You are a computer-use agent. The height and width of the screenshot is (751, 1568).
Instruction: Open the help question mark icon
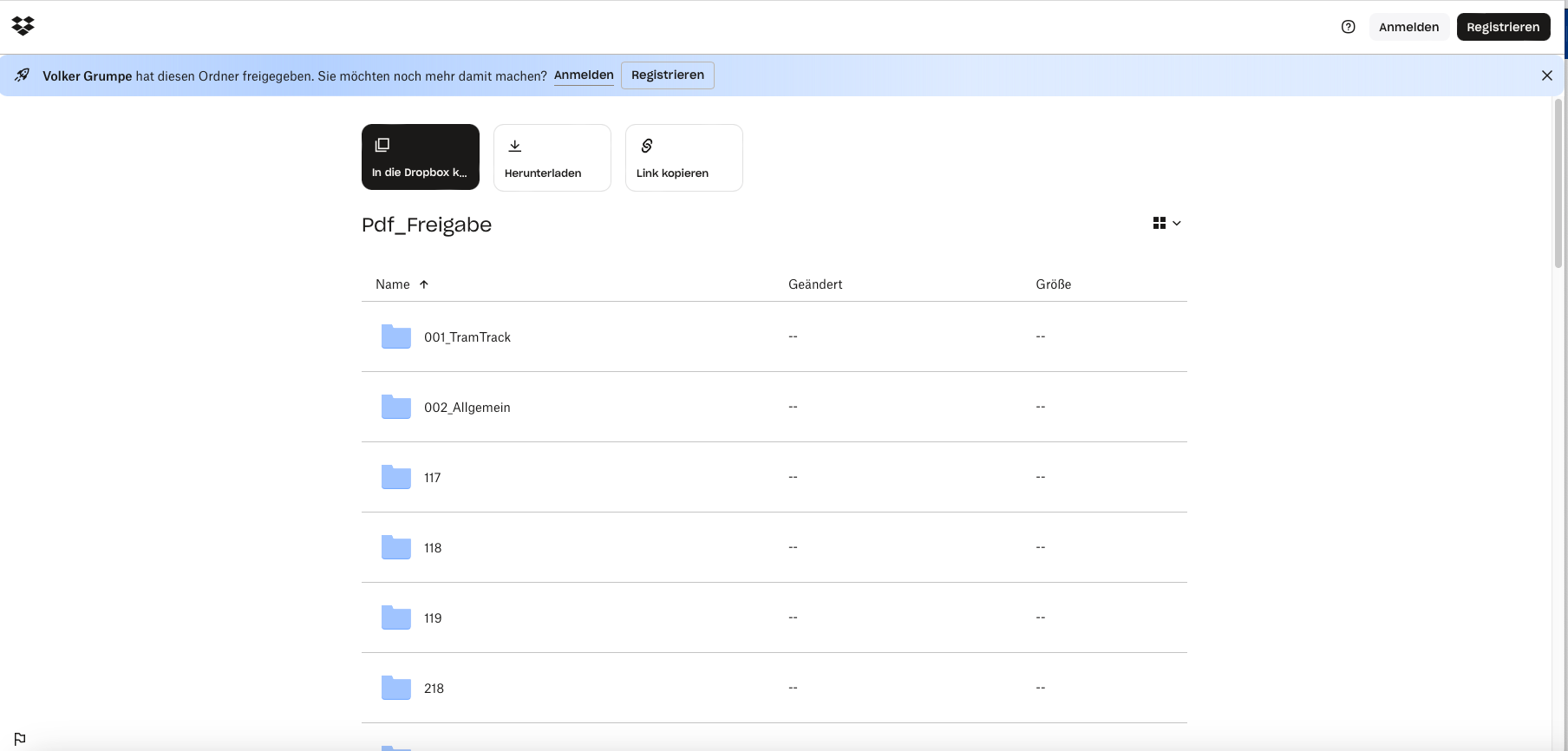point(1348,27)
